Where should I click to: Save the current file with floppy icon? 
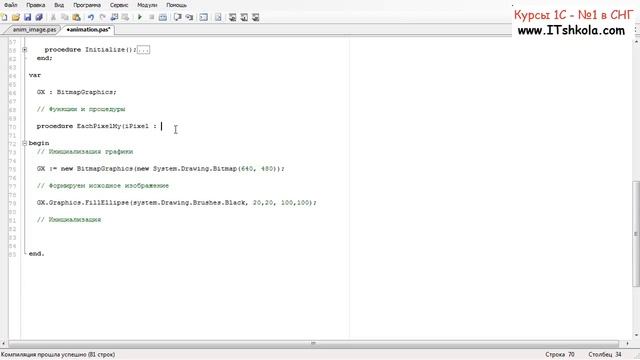click(27, 17)
